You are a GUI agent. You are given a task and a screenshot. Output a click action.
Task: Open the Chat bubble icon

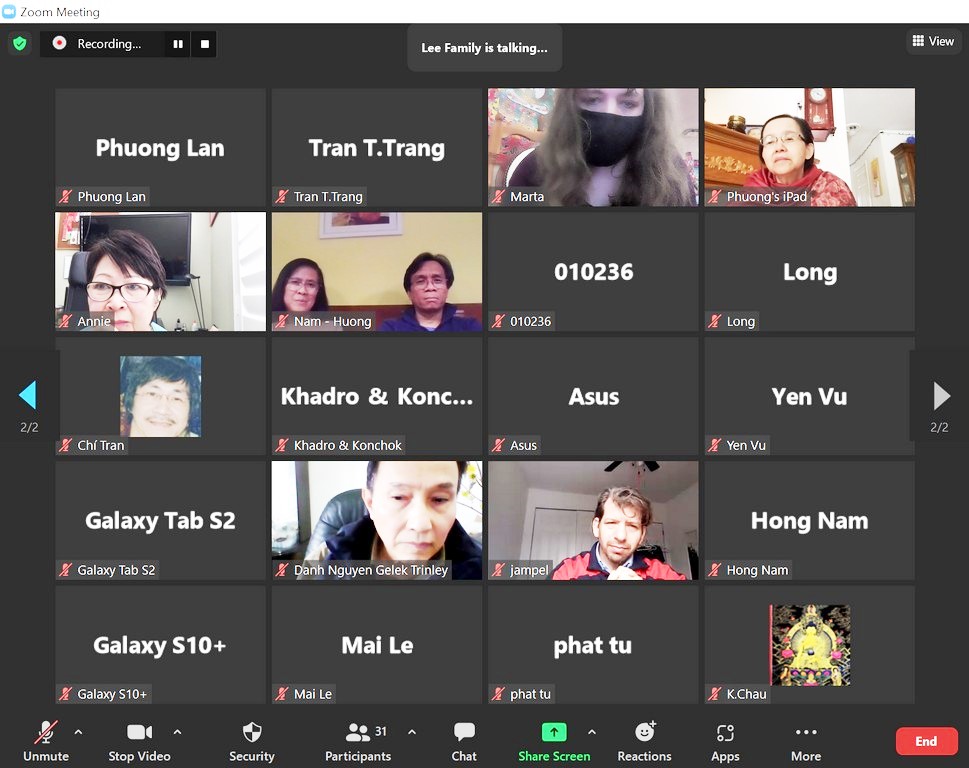click(464, 732)
